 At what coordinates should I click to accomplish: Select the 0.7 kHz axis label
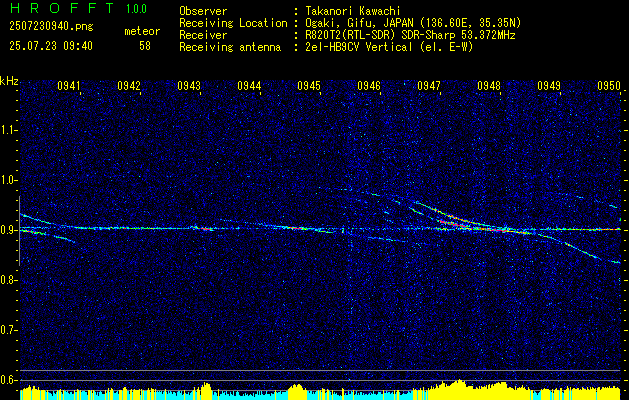[8, 330]
